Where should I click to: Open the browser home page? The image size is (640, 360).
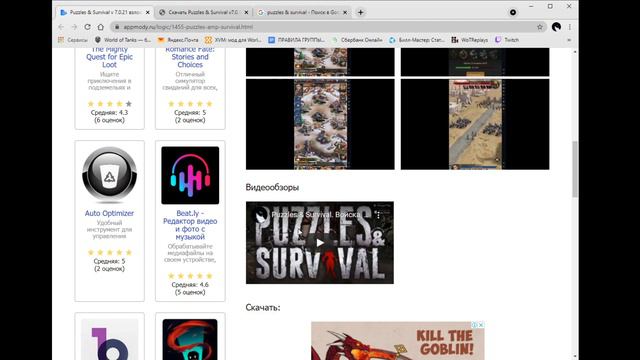pyautogui.click(x=101, y=27)
